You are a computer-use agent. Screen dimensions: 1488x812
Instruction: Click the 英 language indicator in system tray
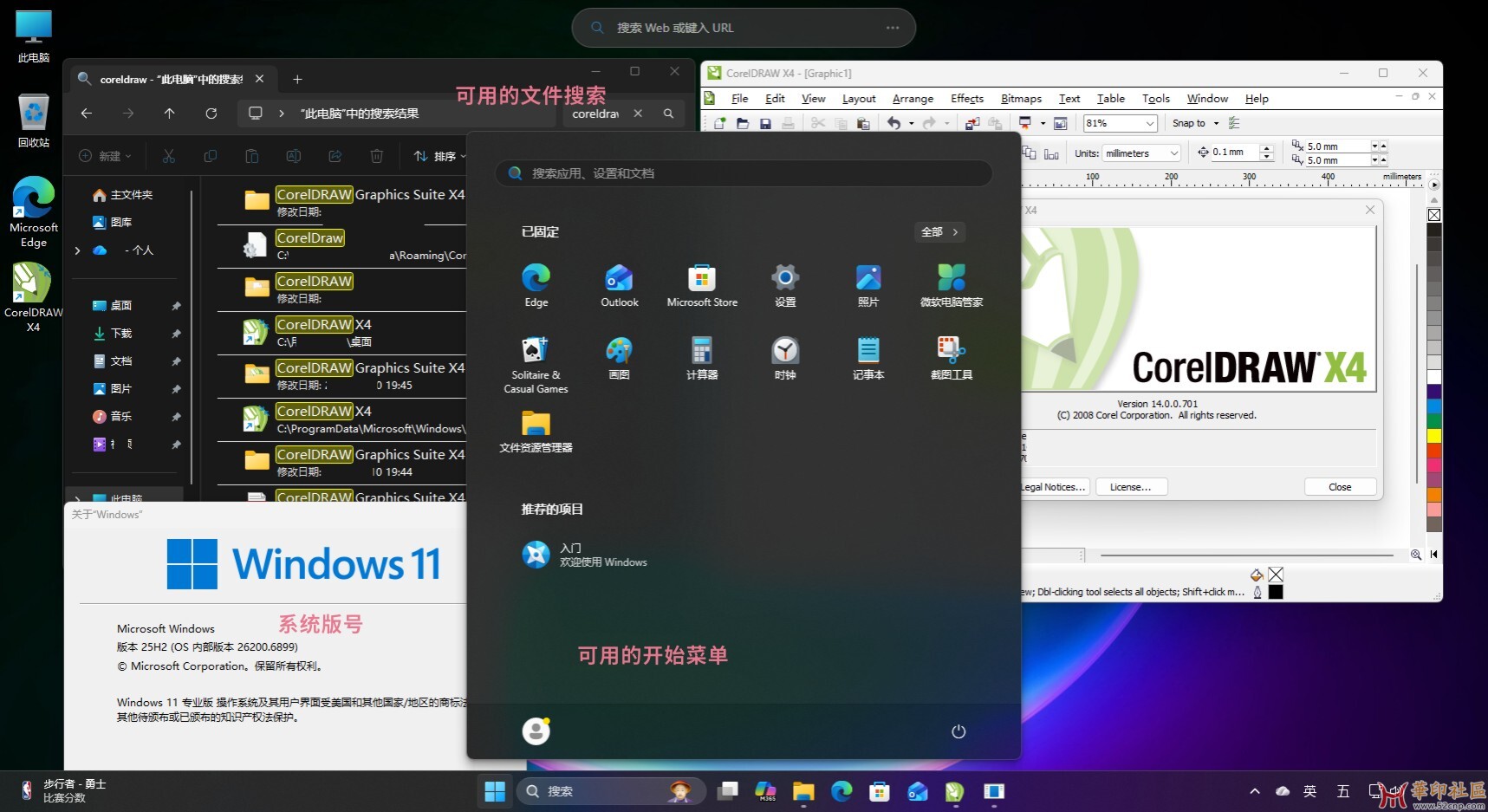point(1309,790)
